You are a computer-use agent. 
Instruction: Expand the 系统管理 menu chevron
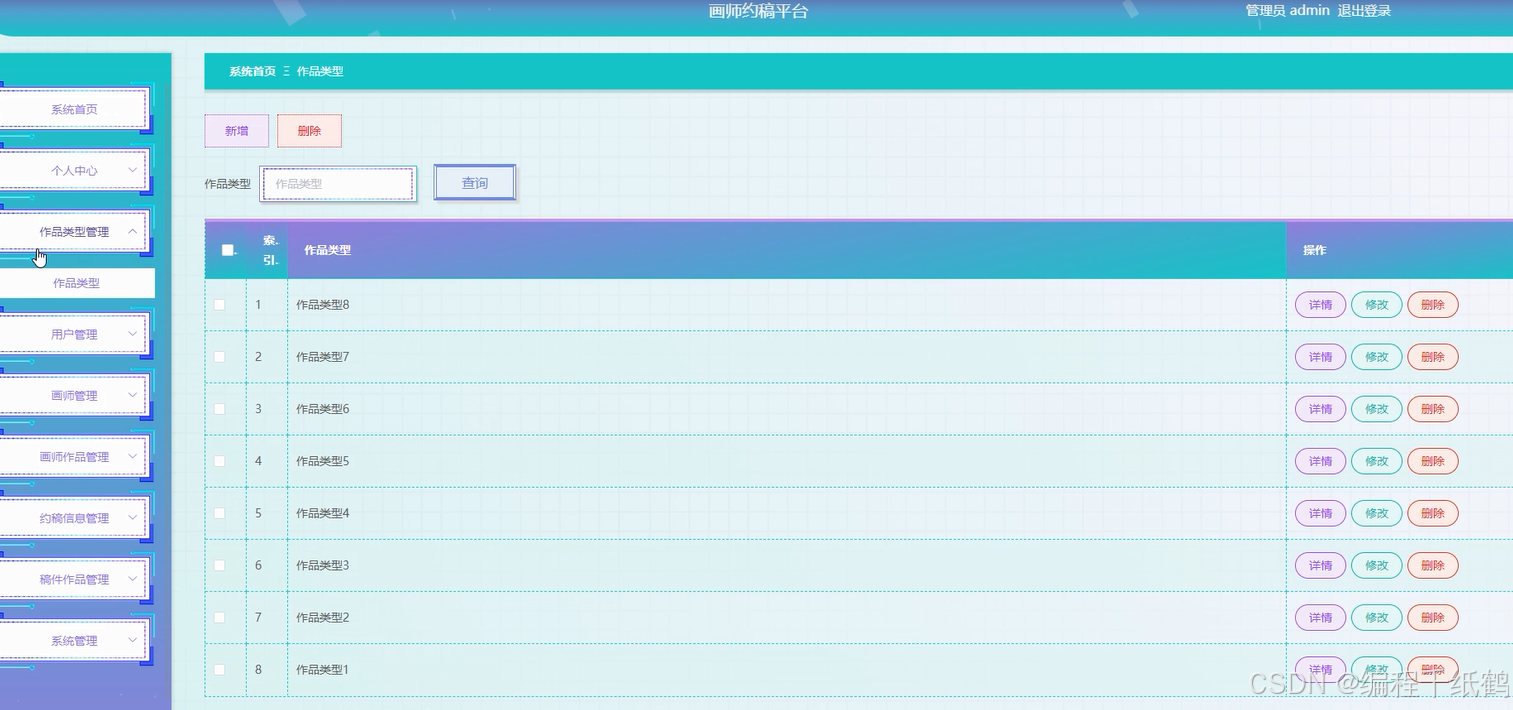(x=133, y=640)
